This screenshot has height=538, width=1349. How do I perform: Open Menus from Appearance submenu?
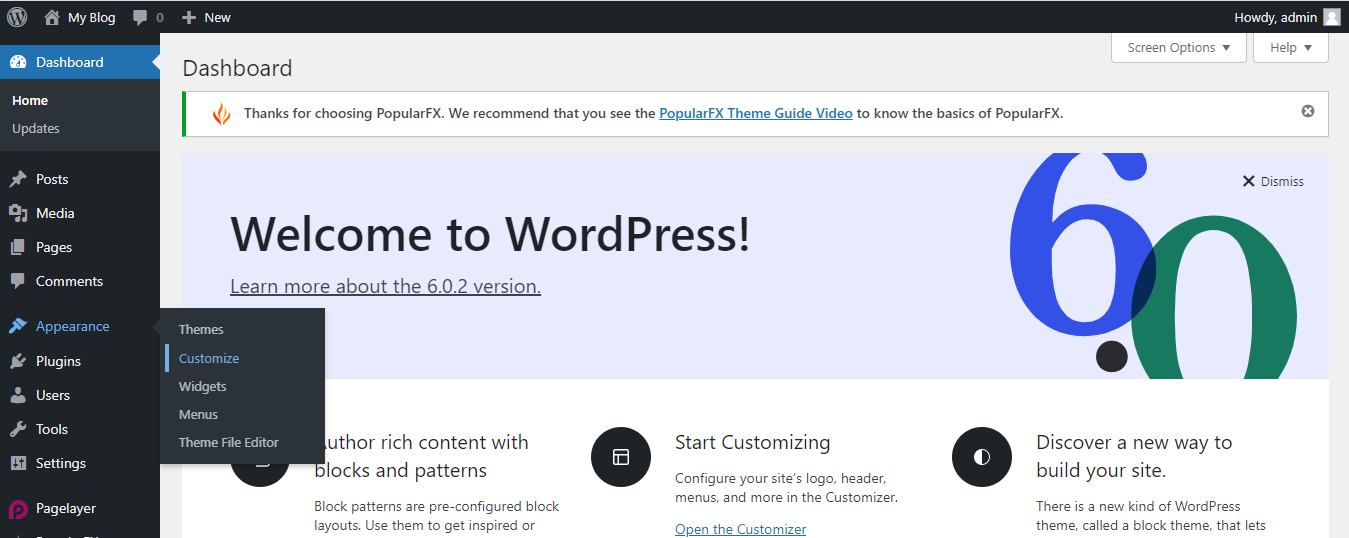(198, 414)
